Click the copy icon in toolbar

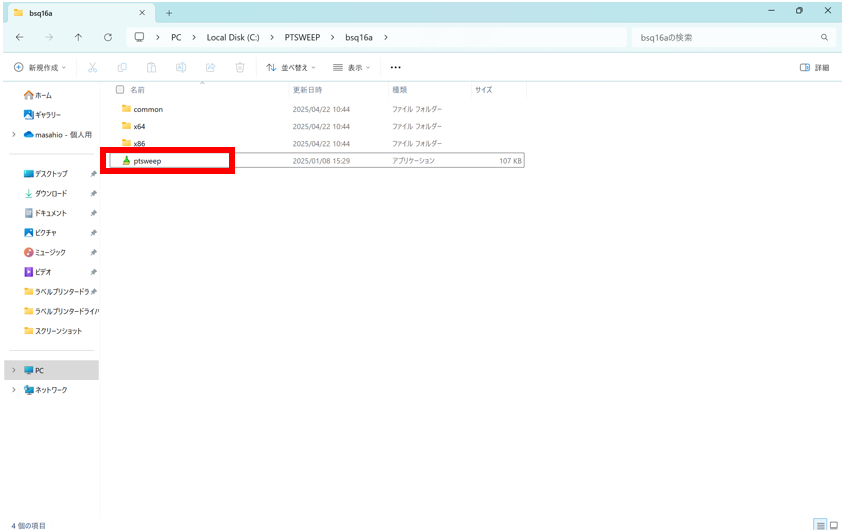(122, 67)
